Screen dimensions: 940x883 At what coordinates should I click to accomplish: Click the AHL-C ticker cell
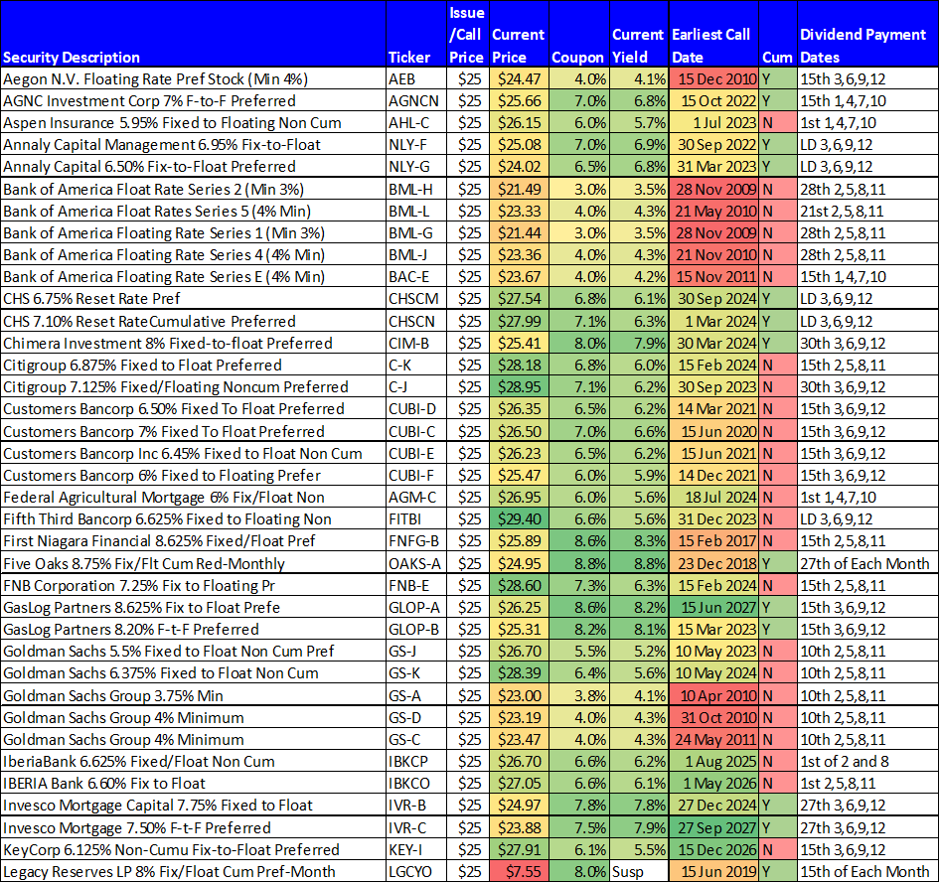tap(416, 123)
